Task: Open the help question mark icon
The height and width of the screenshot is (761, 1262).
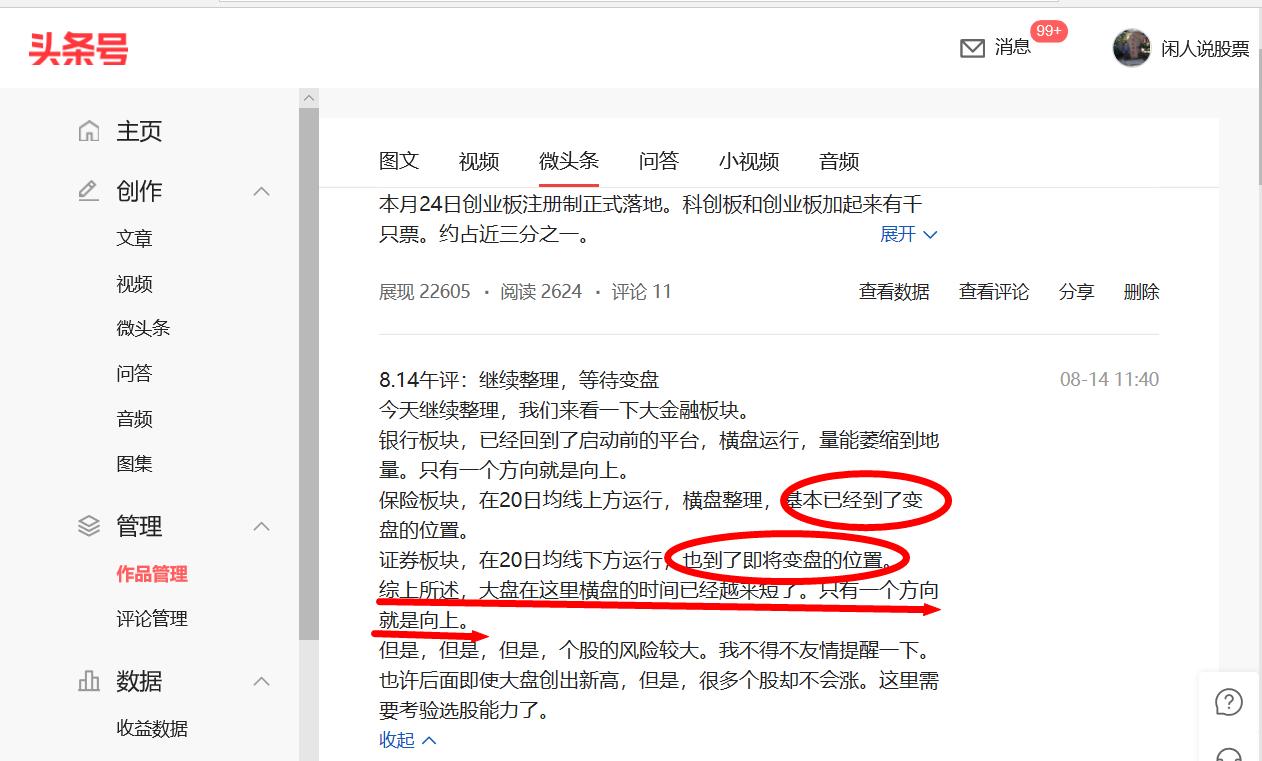Action: (x=1229, y=702)
